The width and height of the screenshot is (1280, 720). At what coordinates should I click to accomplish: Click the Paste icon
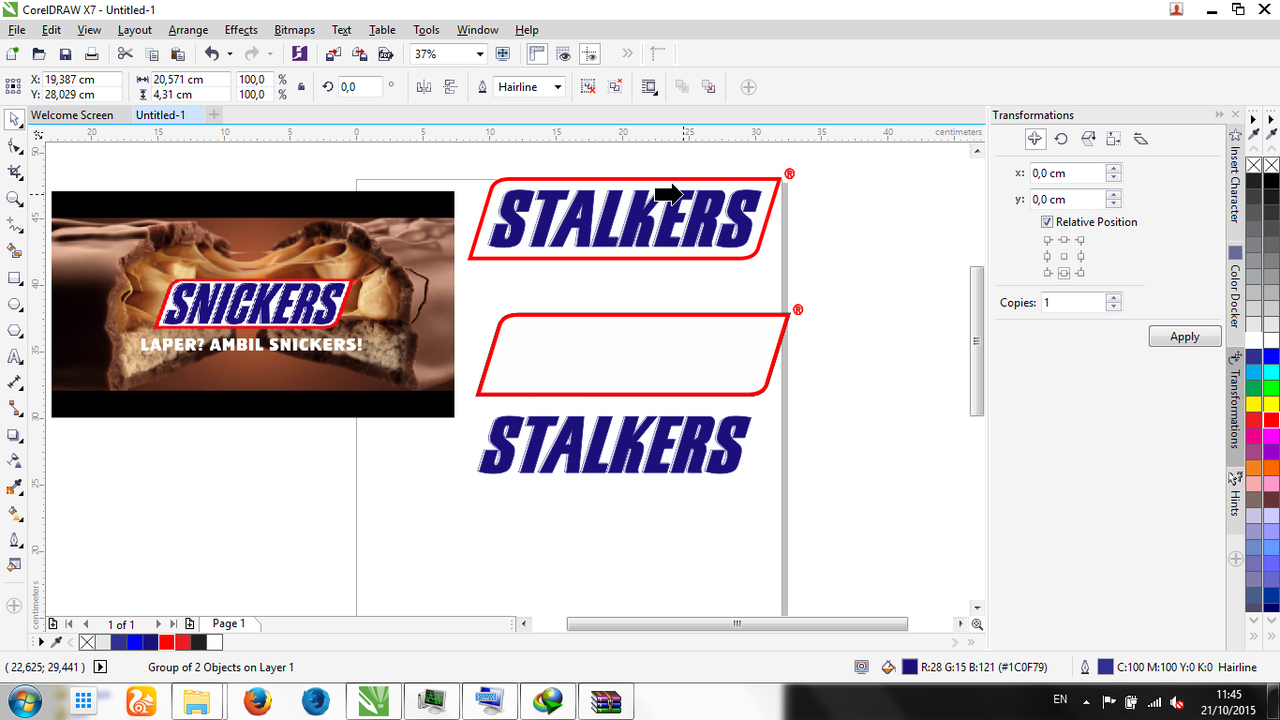click(x=178, y=54)
